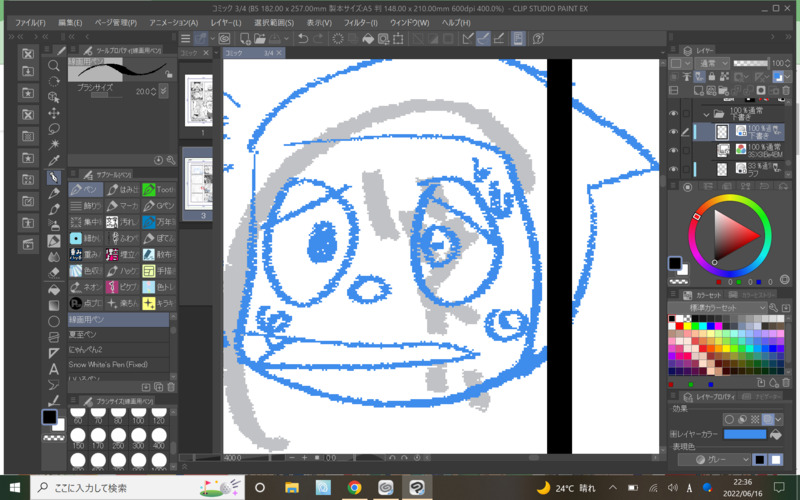Click the black main color swatch by the color wheel

click(675, 263)
